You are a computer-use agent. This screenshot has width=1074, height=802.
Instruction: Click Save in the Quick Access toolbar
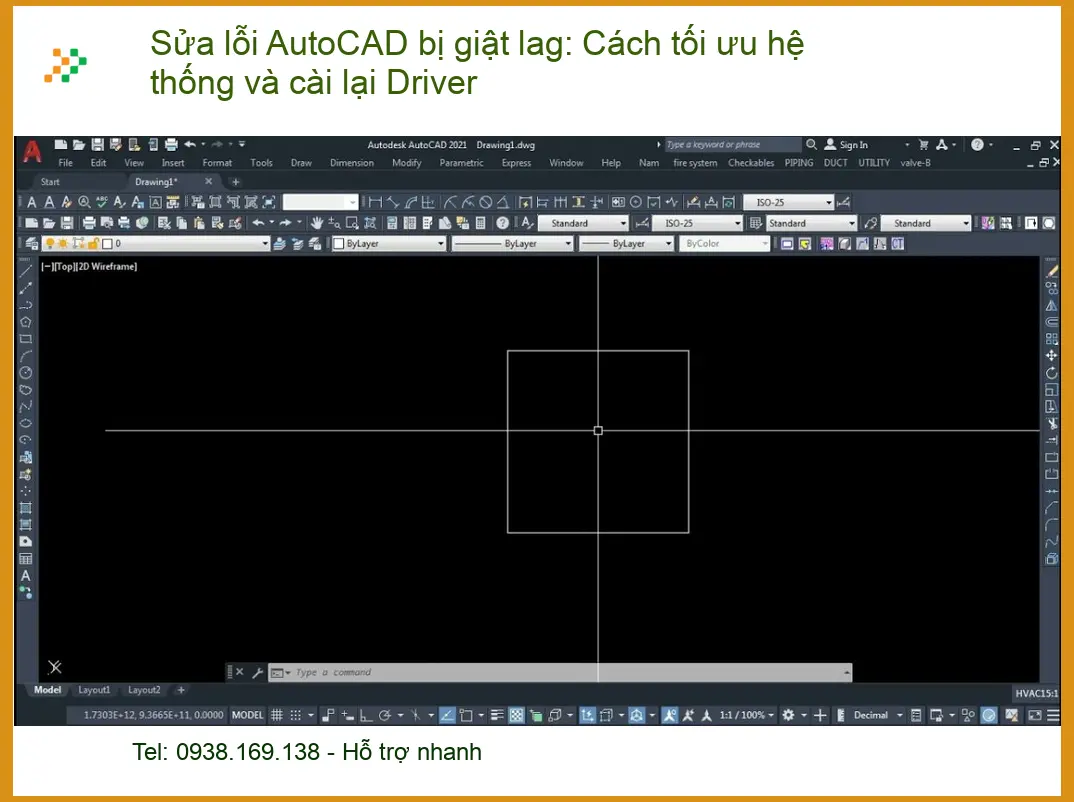pyautogui.click(x=97, y=145)
